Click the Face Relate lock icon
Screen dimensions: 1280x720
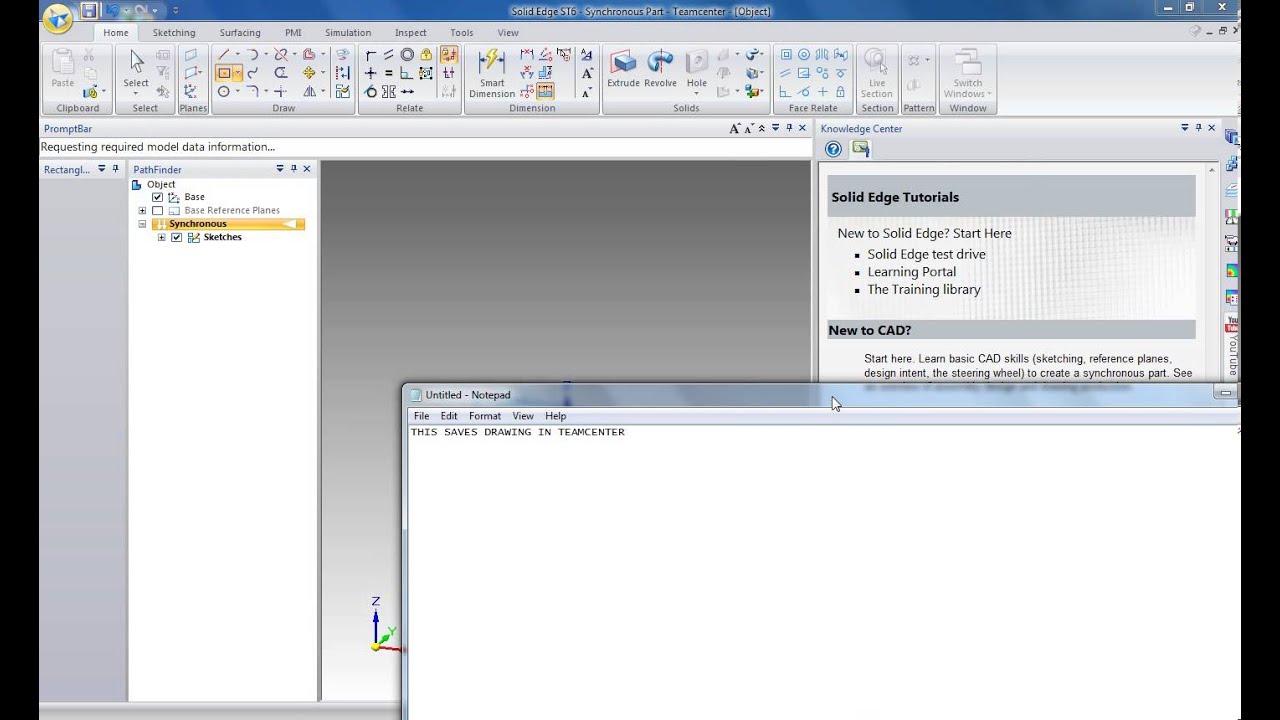click(840, 91)
